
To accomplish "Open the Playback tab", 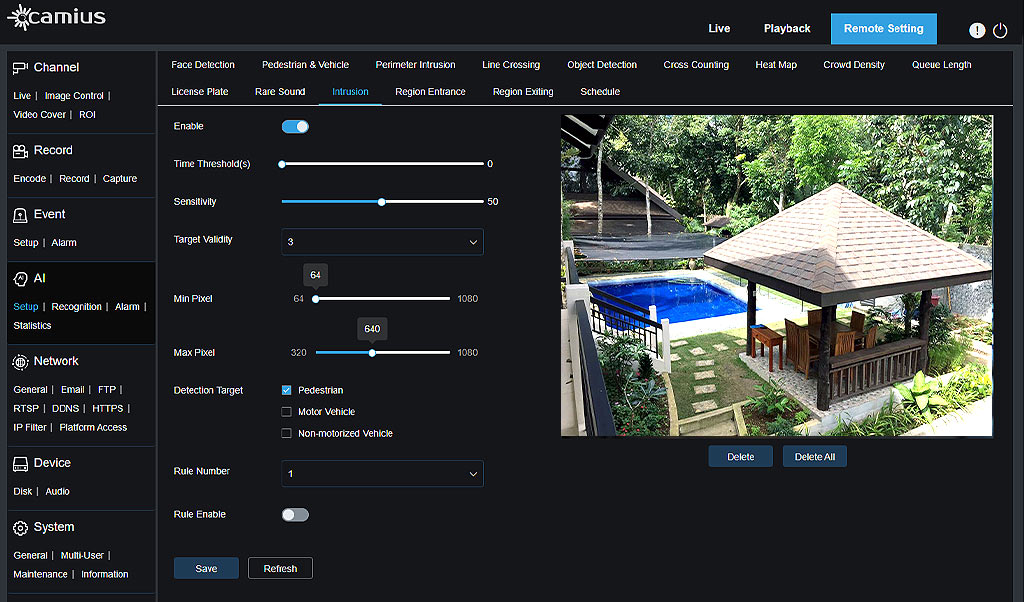I will click(787, 29).
